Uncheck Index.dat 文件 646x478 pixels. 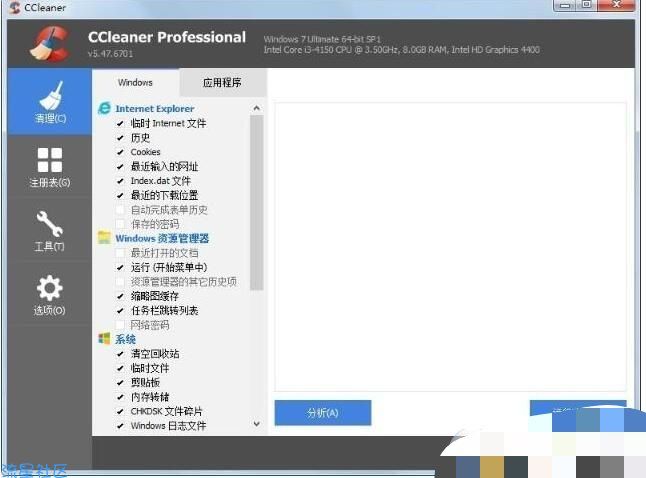click(120, 181)
